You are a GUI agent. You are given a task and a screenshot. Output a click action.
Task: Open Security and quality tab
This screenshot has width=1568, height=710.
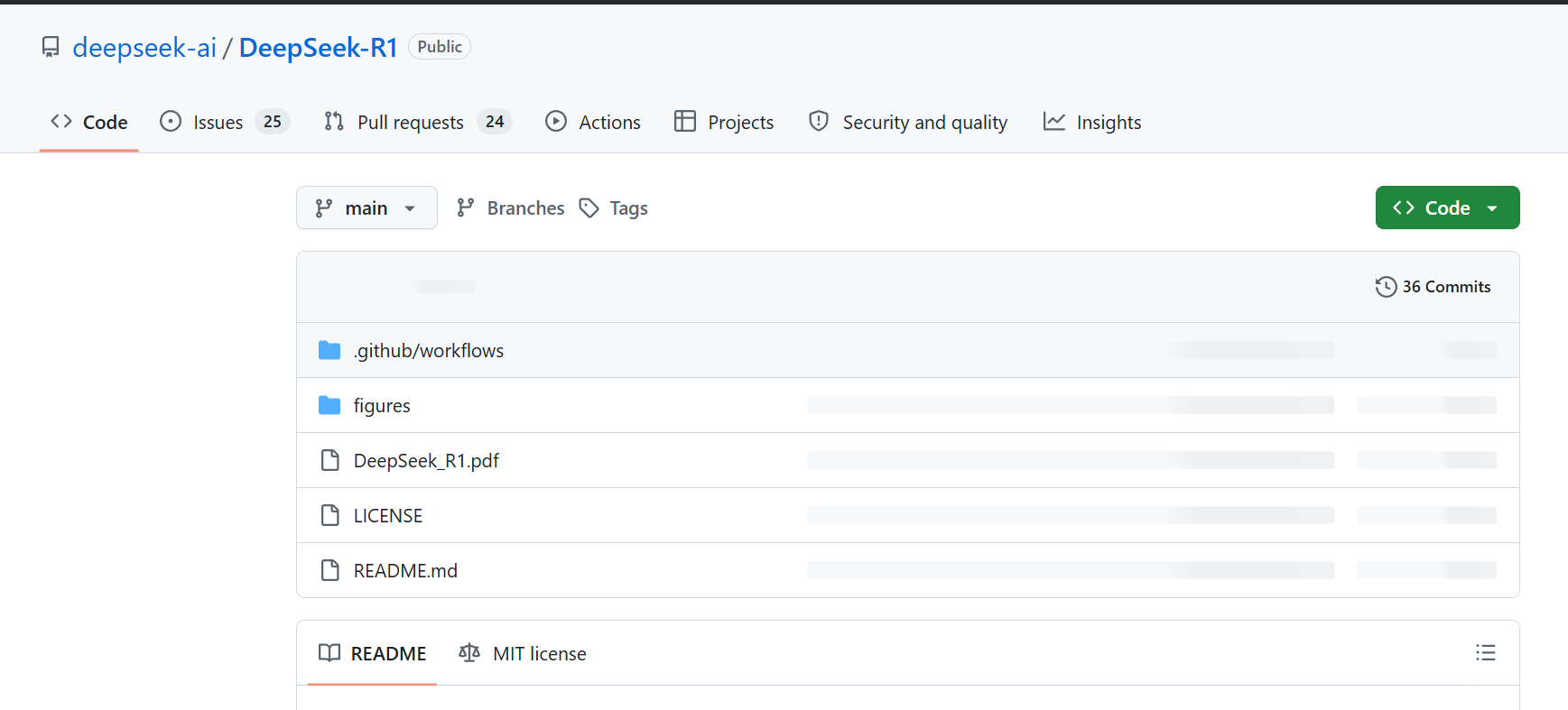pos(908,122)
